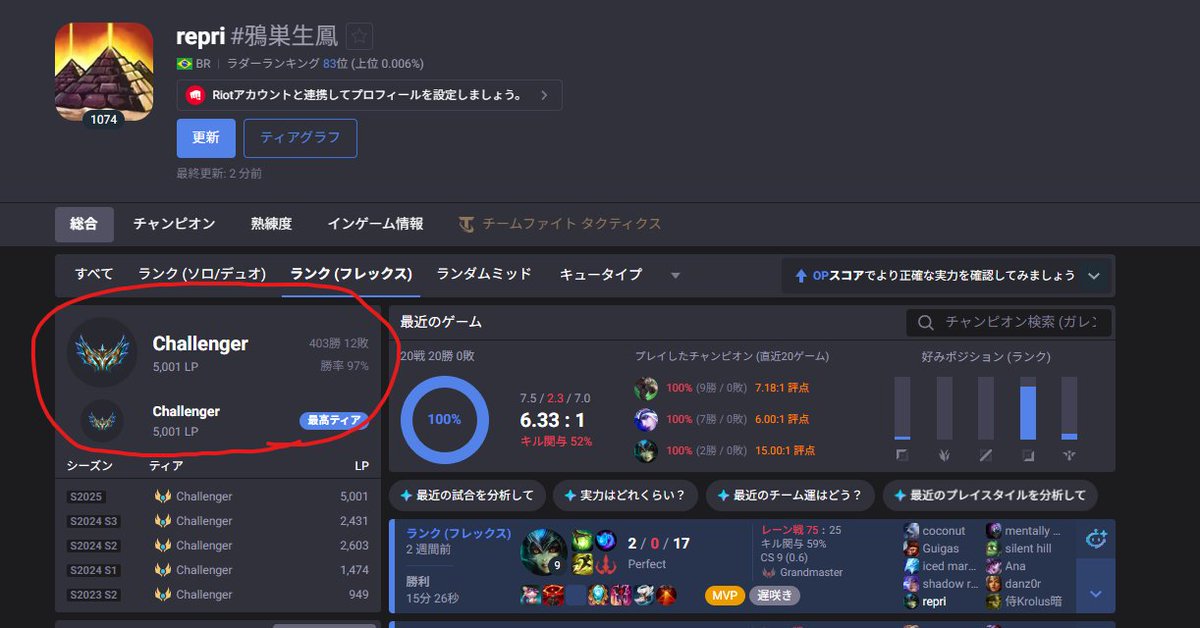Click 実力はどれくらい？ AI prompt
The image size is (1200, 628).
pyautogui.click(x=626, y=495)
